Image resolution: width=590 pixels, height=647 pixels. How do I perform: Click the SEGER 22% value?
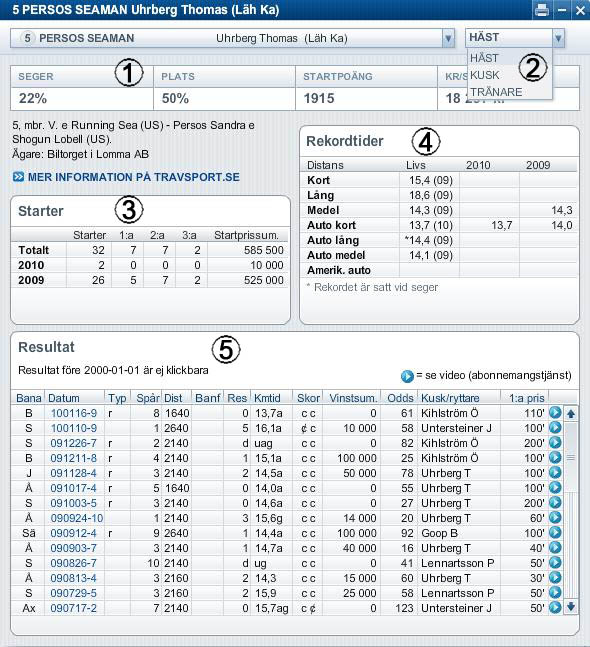(x=33, y=98)
